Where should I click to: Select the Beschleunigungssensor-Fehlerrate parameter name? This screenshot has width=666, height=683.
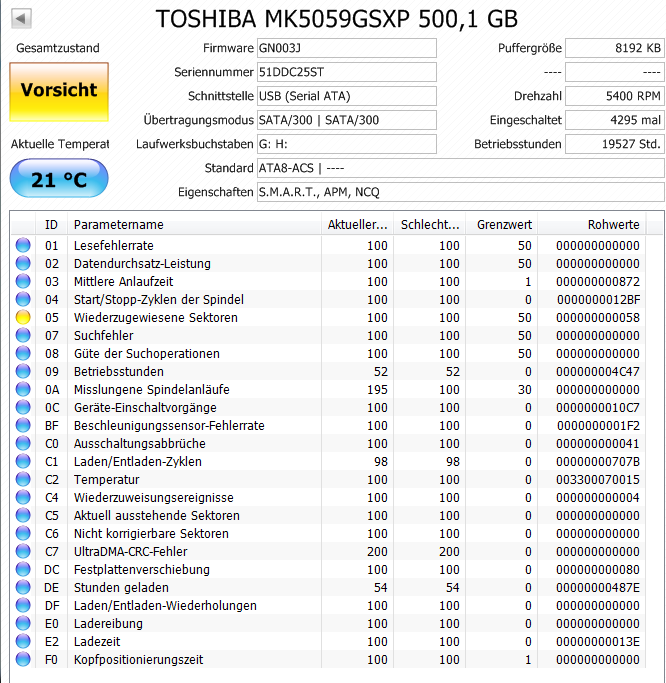[169, 426]
